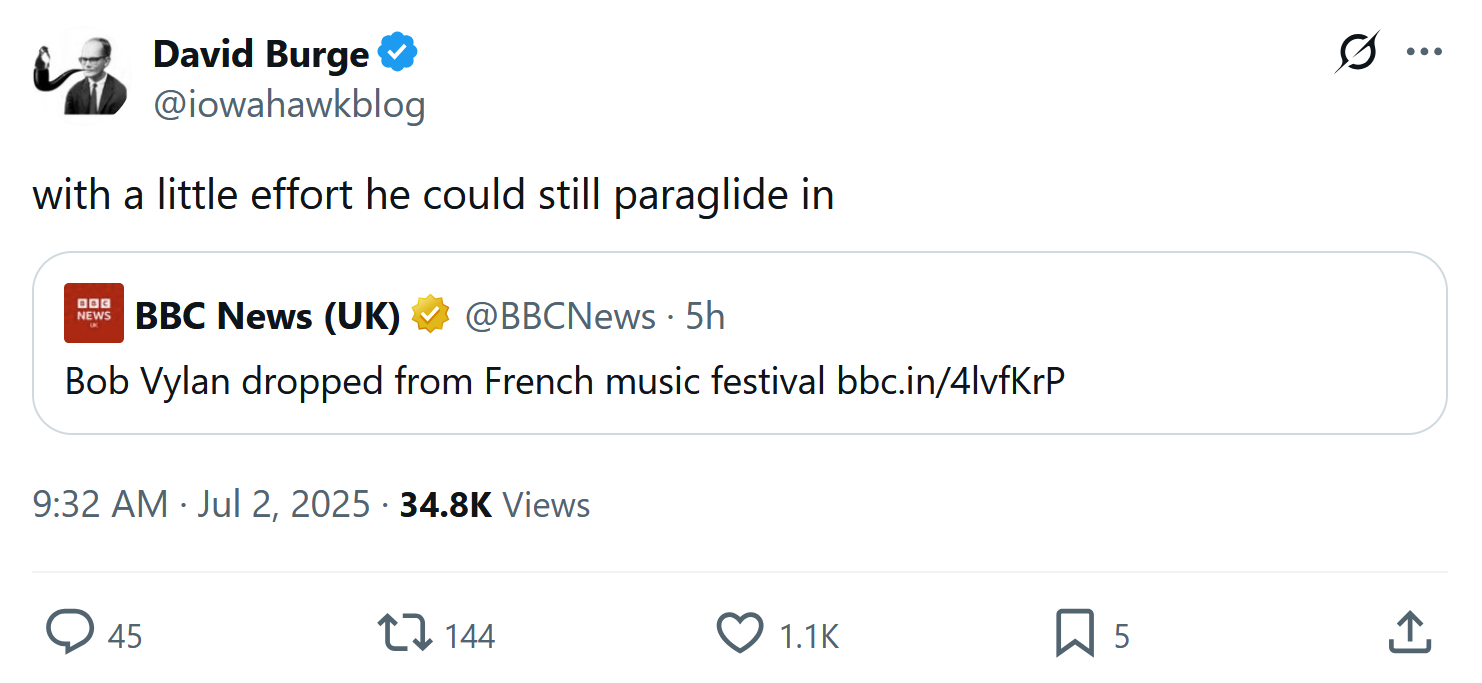1482x683 pixels.
Task: Open the @iowahawkblog handle link
Action: (289, 104)
